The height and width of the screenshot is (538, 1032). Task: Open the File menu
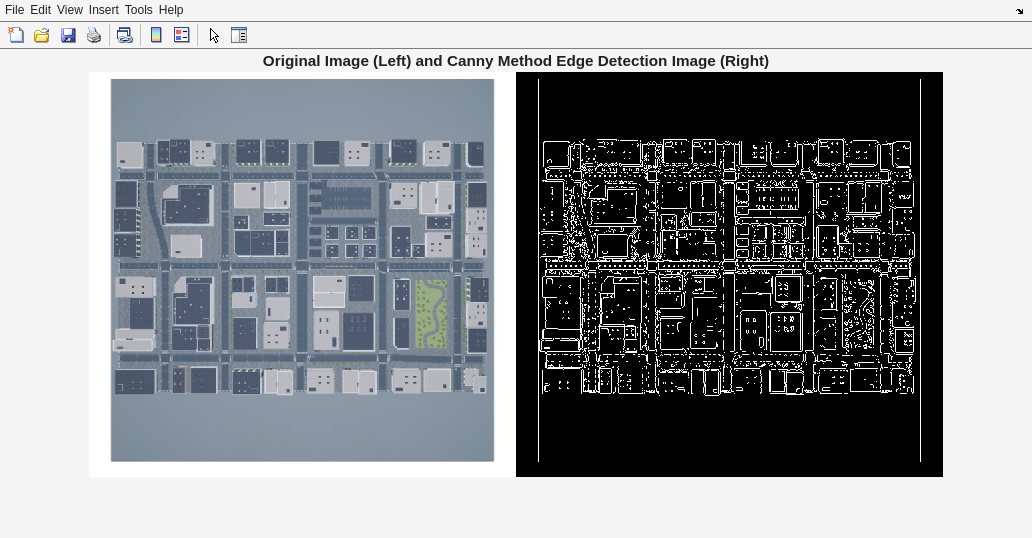click(14, 10)
